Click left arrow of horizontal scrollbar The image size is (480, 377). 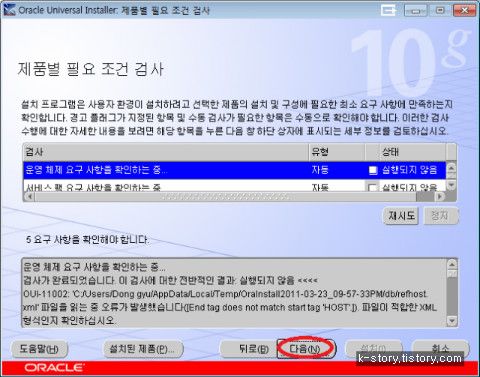[x=29, y=196]
